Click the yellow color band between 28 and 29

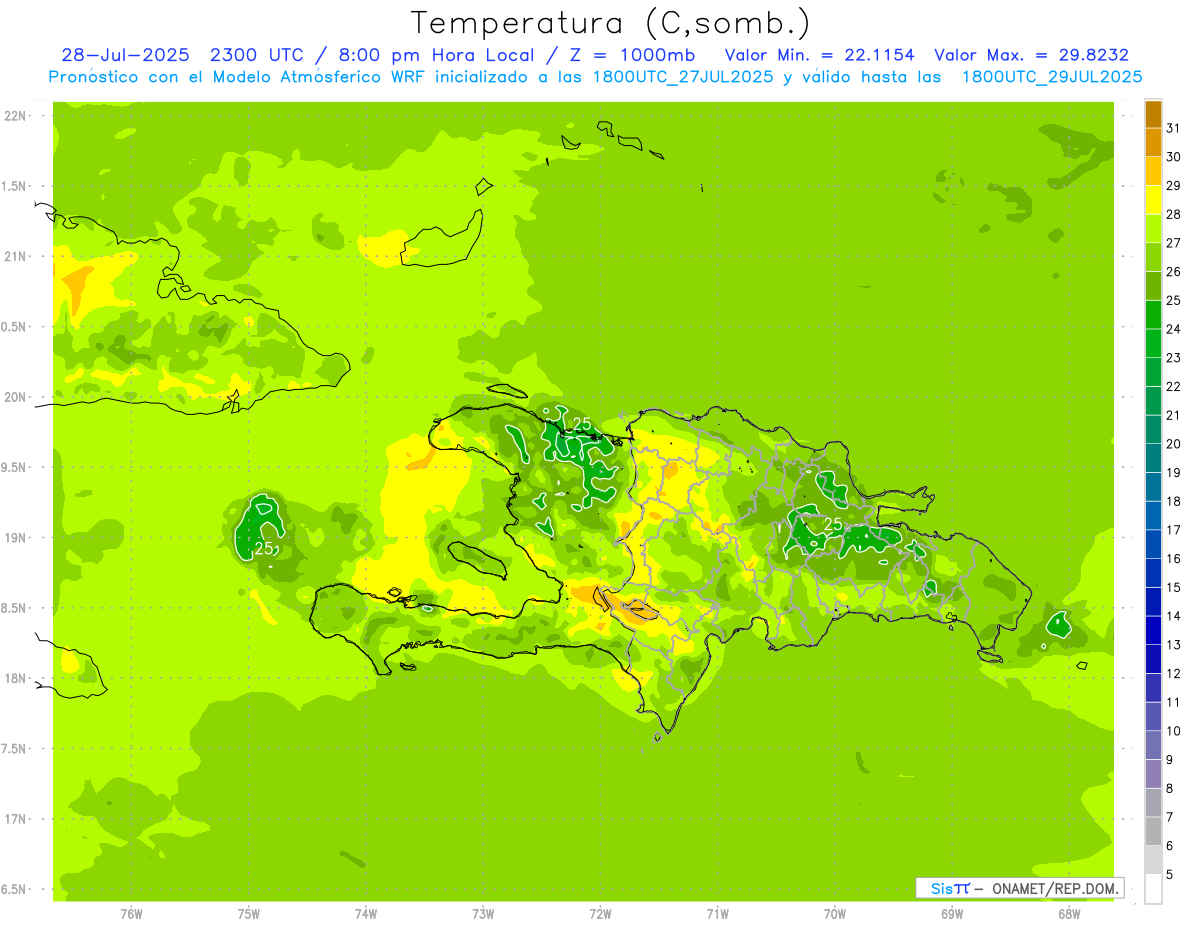pos(1153,199)
